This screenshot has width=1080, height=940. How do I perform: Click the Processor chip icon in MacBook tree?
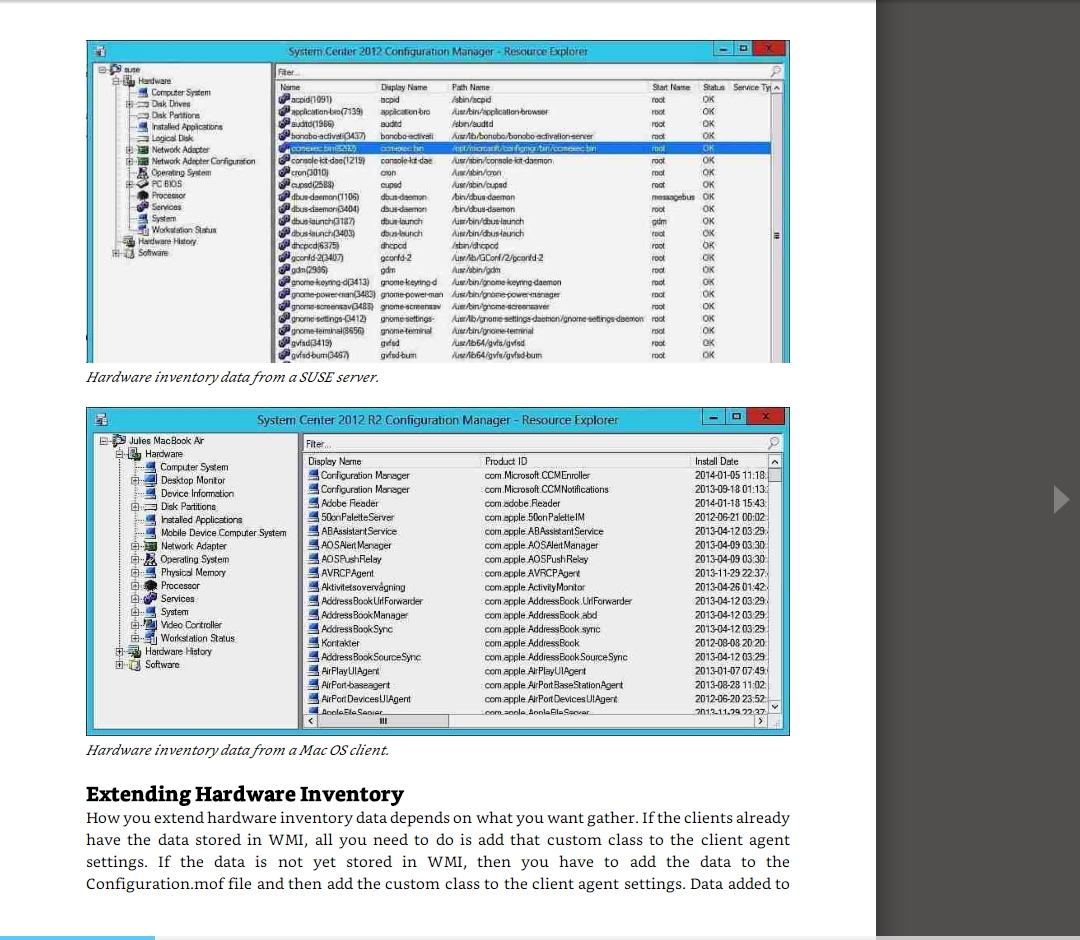pos(150,586)
